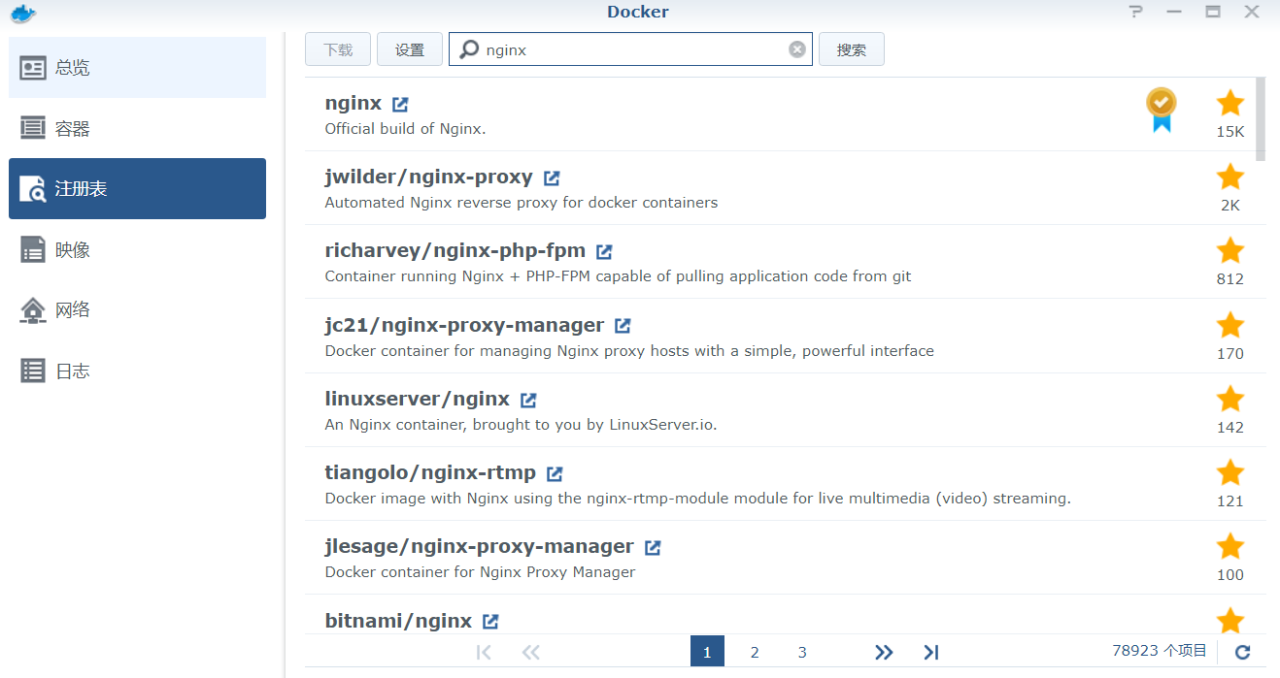Open tiangolo/nginx-rtmp external link icon
Screen dimensions: 1280x678
pos(554,474)
